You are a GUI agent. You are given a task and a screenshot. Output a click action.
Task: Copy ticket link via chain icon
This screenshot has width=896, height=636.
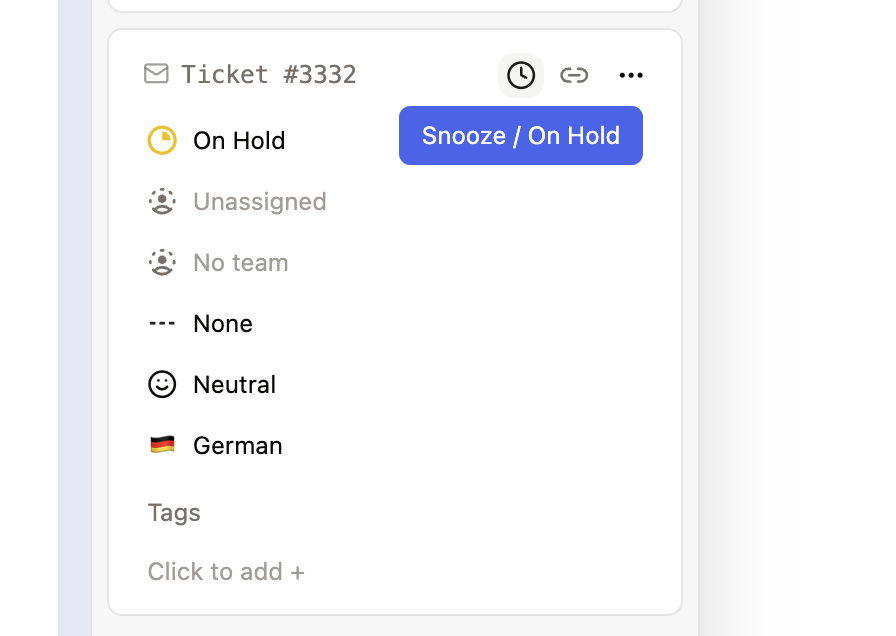(x=574, y=75)
